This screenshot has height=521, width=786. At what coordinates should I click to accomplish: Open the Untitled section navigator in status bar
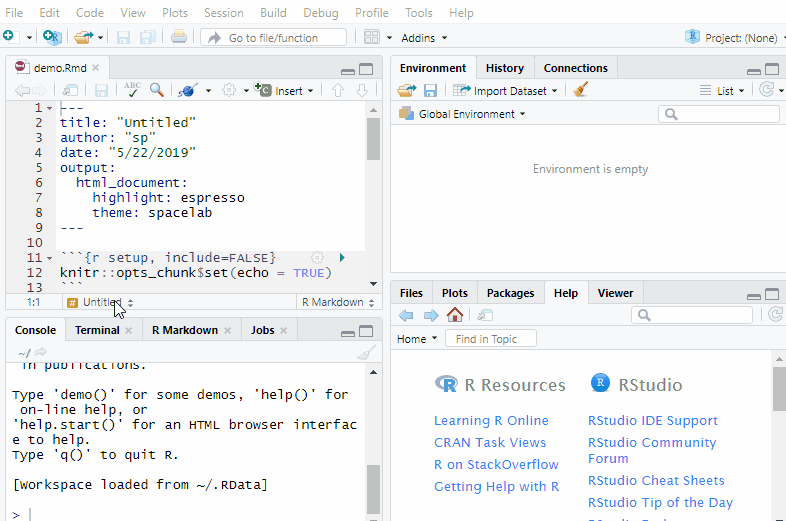click(100, 302)
